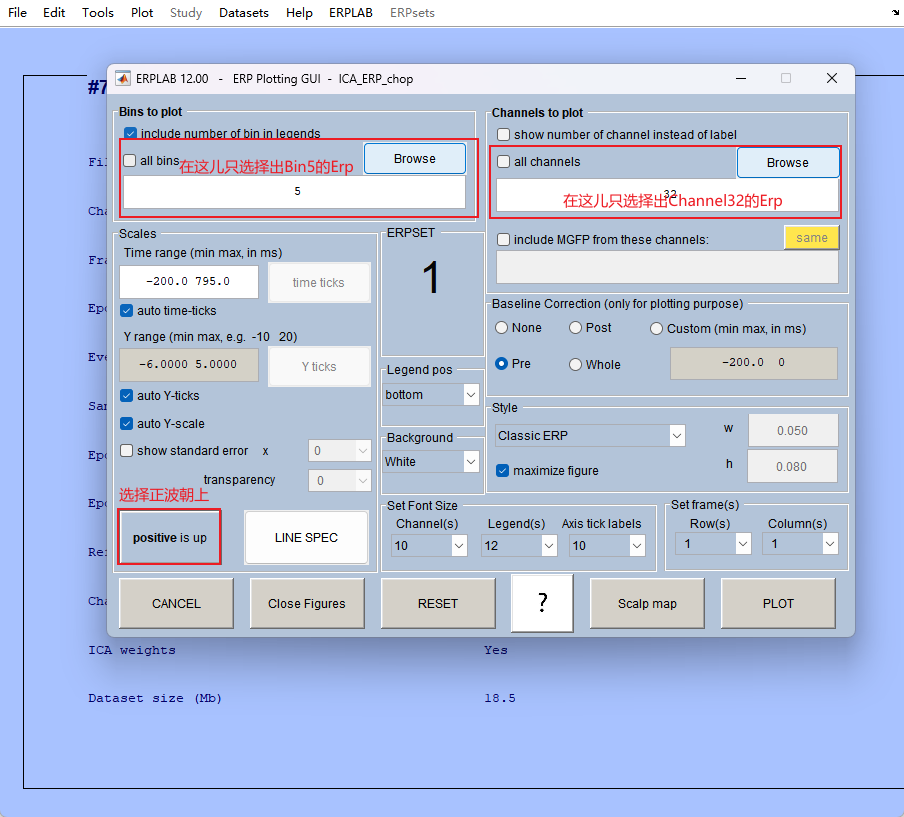
Task: Click the Time range input field
Action: pos(188,282)
